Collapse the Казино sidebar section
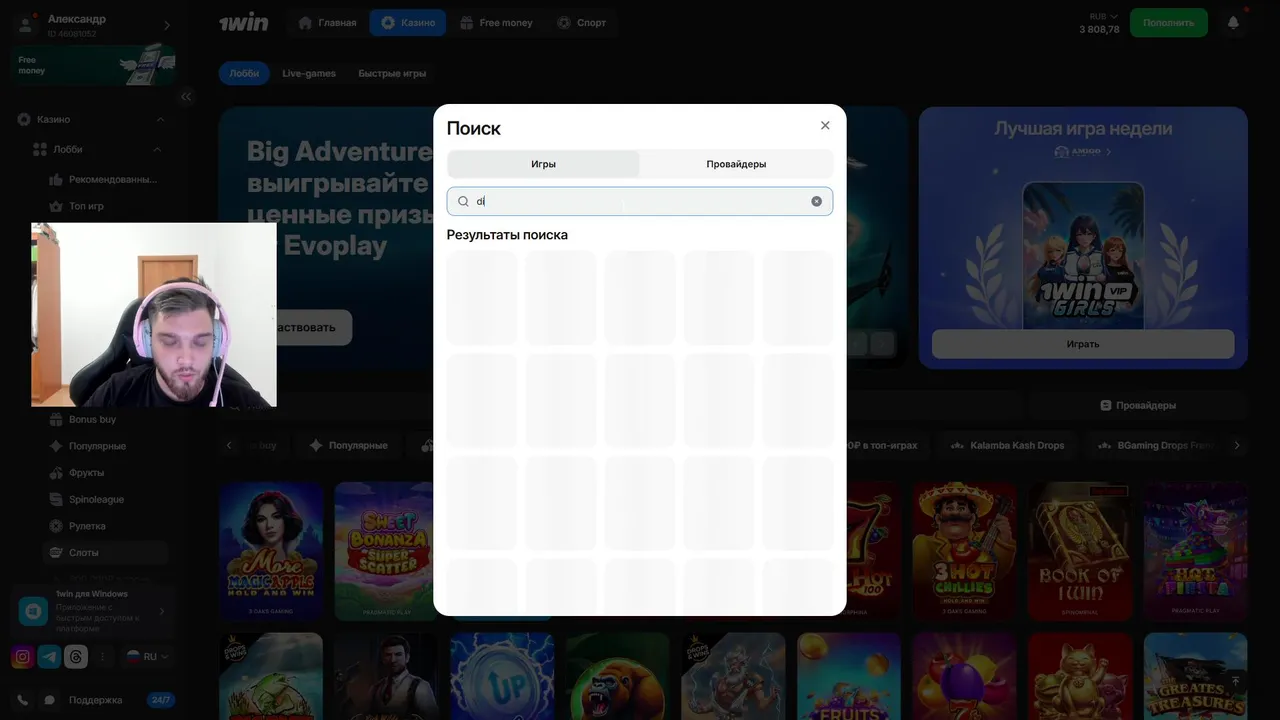The height and width of the screenshot is (720, 1280). tap(160, 120)
